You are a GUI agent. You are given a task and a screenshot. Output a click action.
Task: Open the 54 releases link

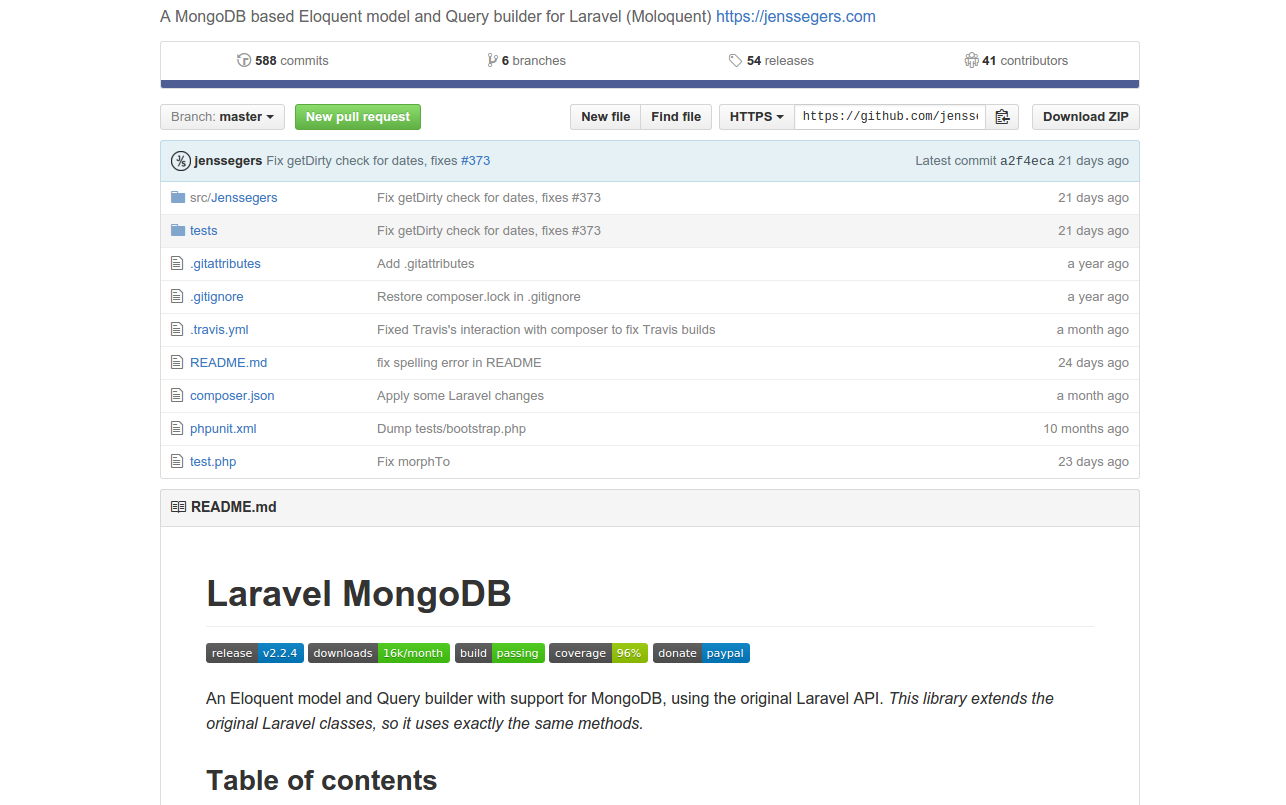(x=771, y=60)
